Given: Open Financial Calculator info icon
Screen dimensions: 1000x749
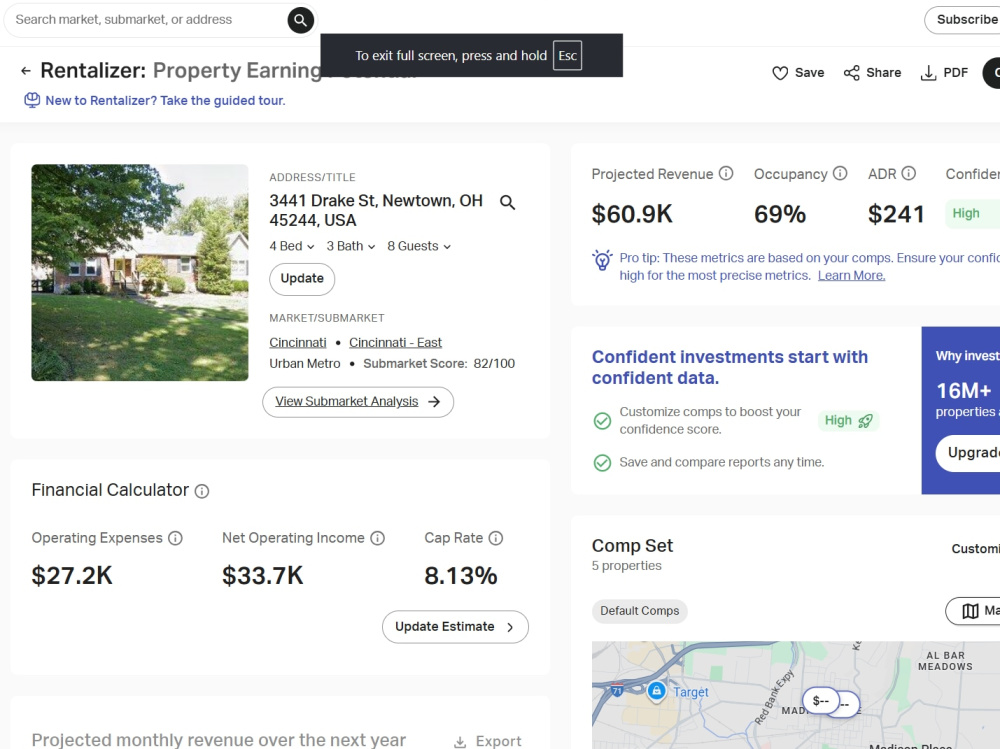Looking at the screenshot, I should point(202,491).
